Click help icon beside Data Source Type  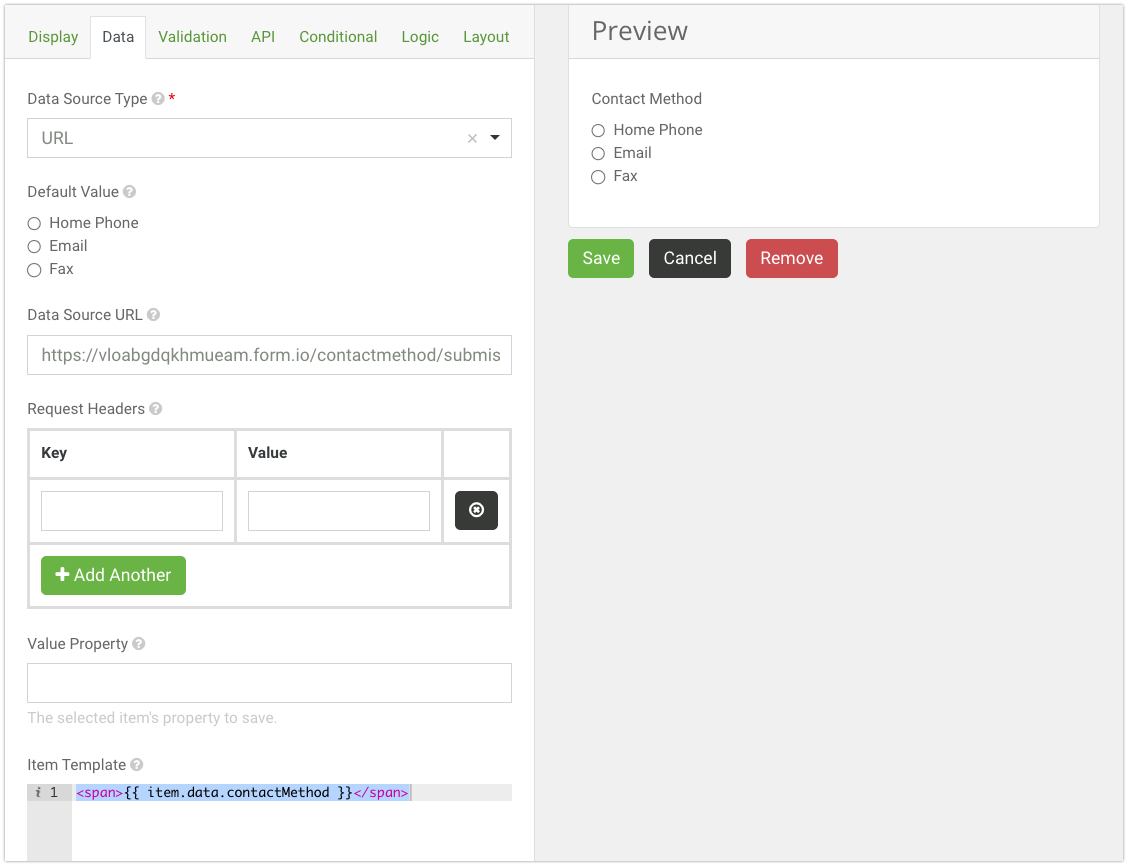(x=158, y=99)
